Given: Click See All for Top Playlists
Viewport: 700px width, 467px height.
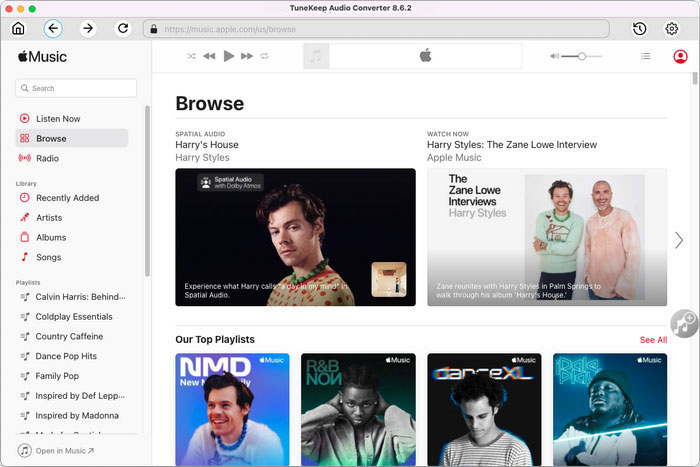Looking at the screenshot, I should (x=653, y=340).
